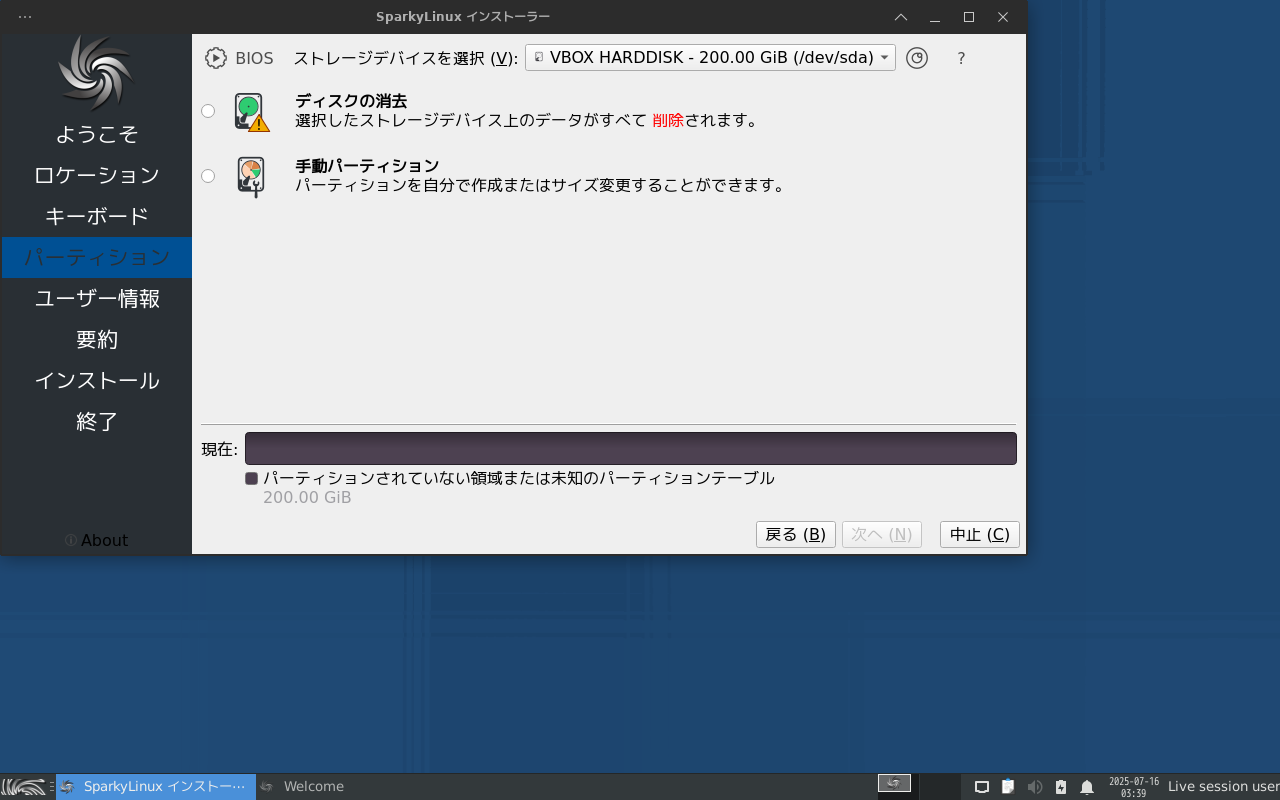Click the BIOS label text
1280x800 pixels.
tap(254, 58)
